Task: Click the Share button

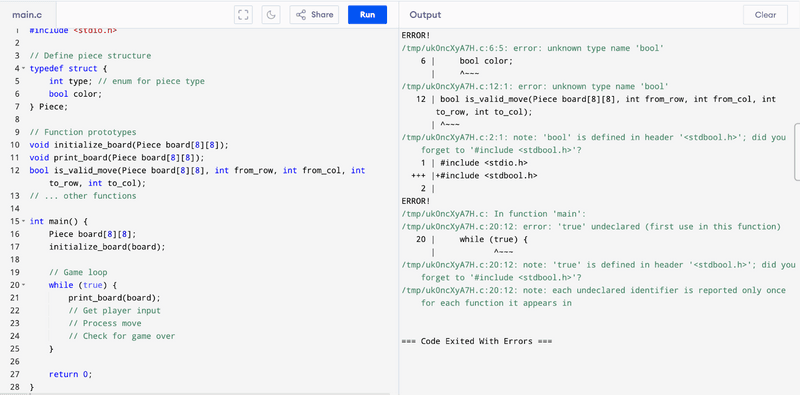Action: tap(314, 15)
